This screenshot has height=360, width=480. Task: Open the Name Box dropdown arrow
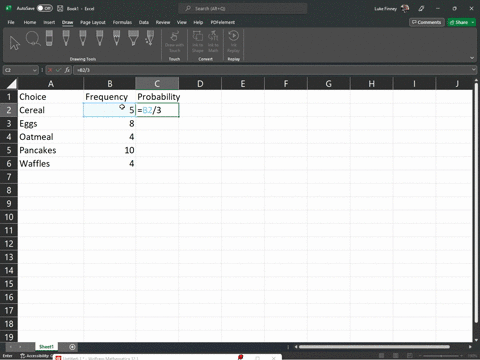(34, 70)
